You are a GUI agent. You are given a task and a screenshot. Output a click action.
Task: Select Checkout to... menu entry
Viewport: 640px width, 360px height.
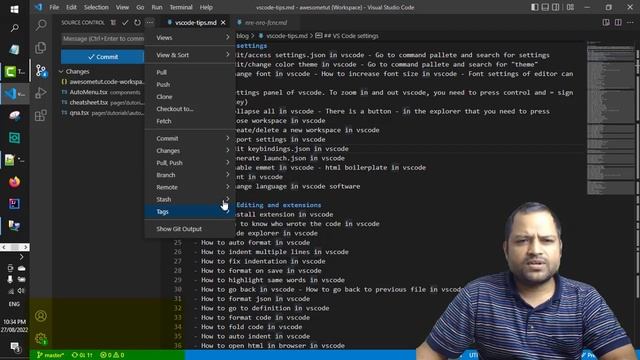(190, 109)
